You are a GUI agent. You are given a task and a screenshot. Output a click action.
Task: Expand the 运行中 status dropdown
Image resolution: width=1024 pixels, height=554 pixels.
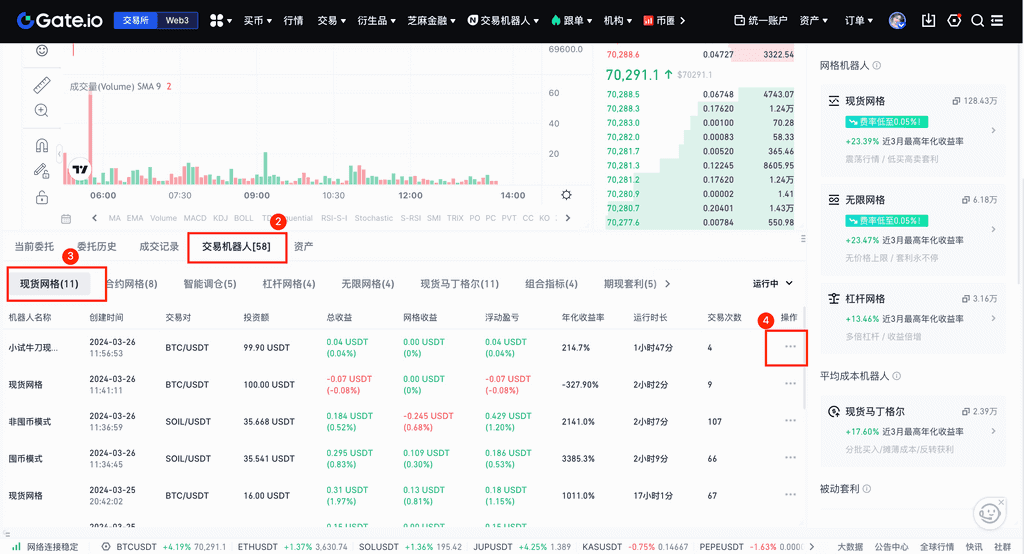click(x=773, y=284)
